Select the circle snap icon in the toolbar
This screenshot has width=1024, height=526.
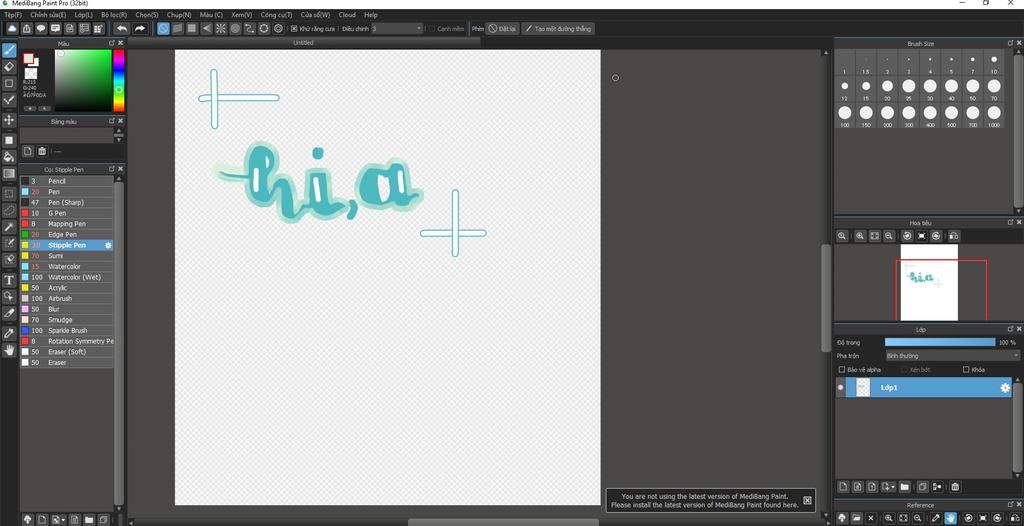tap(235, 28)
